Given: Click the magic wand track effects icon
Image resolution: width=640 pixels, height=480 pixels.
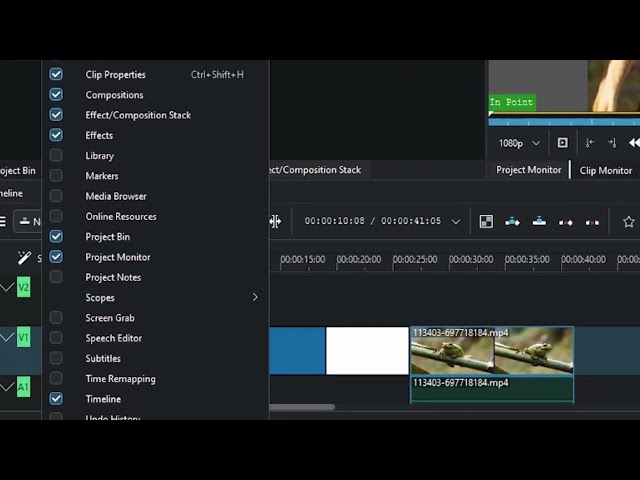Looking at the screenshot, I should [24, 258].
